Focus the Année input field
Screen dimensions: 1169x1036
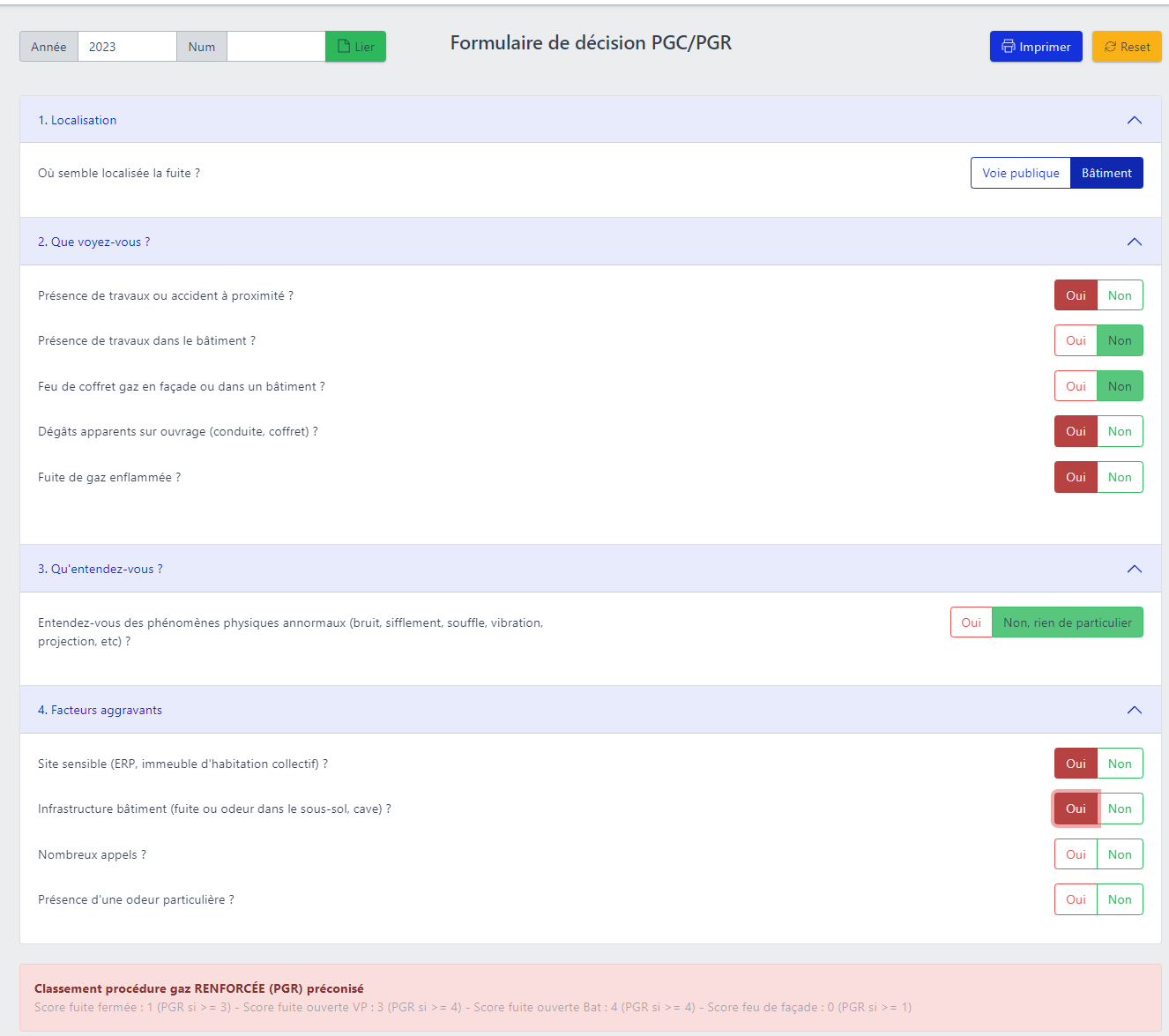tap(127, 47)
